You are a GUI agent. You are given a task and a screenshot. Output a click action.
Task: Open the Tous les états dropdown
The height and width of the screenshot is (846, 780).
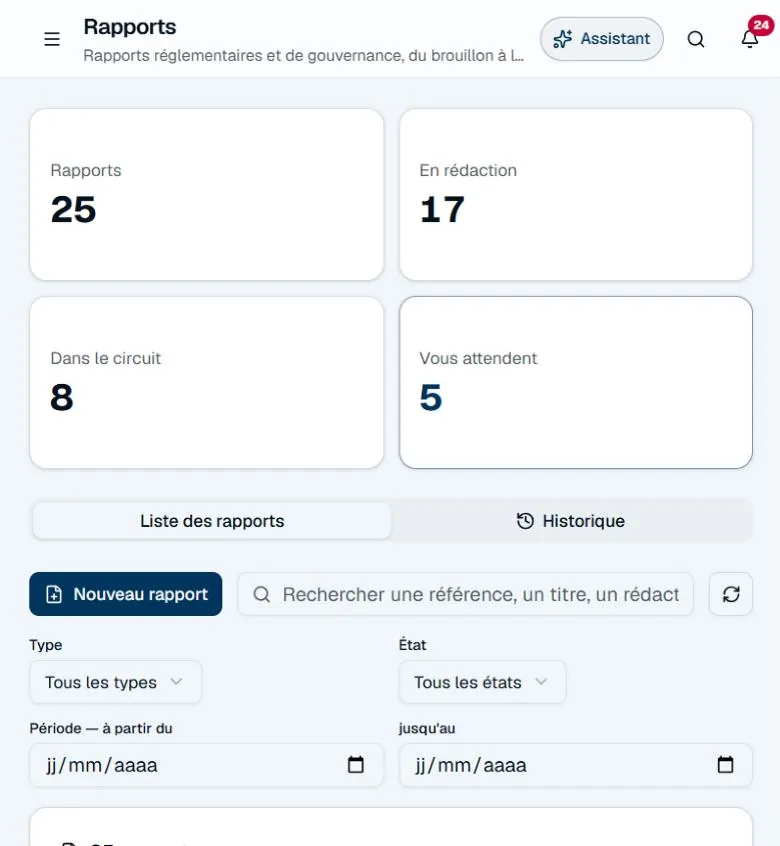click(482, 682)
